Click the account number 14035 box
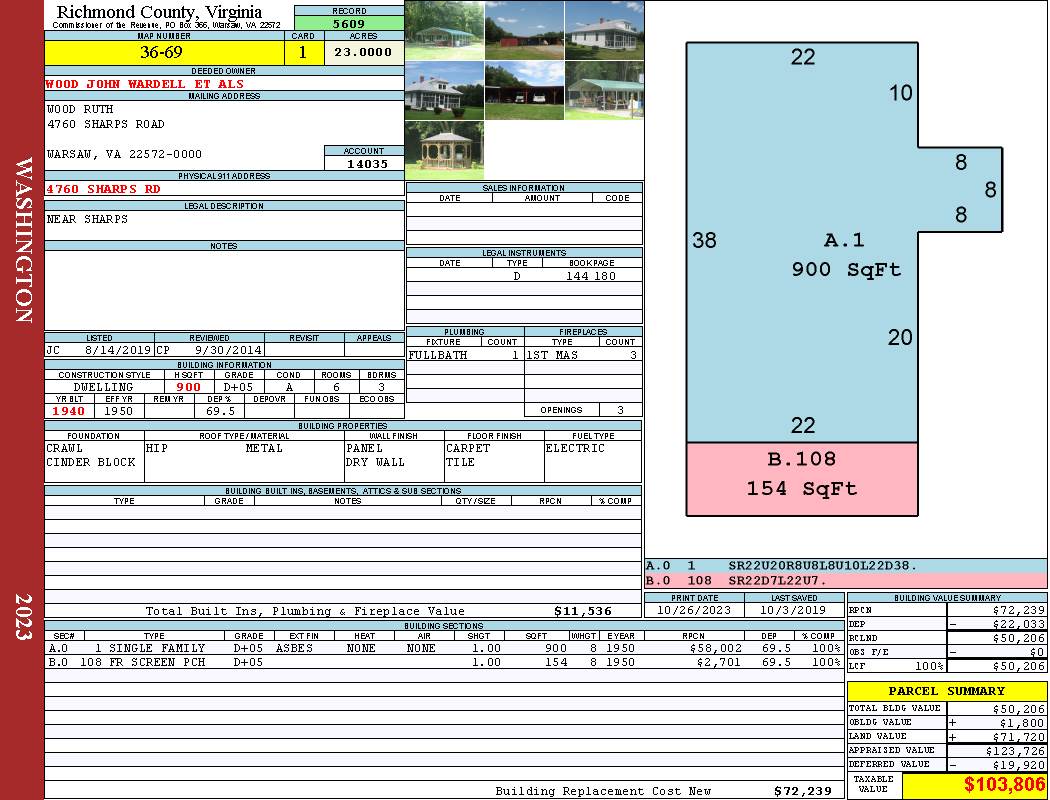 pyautogui.click(x=364, y=164)
